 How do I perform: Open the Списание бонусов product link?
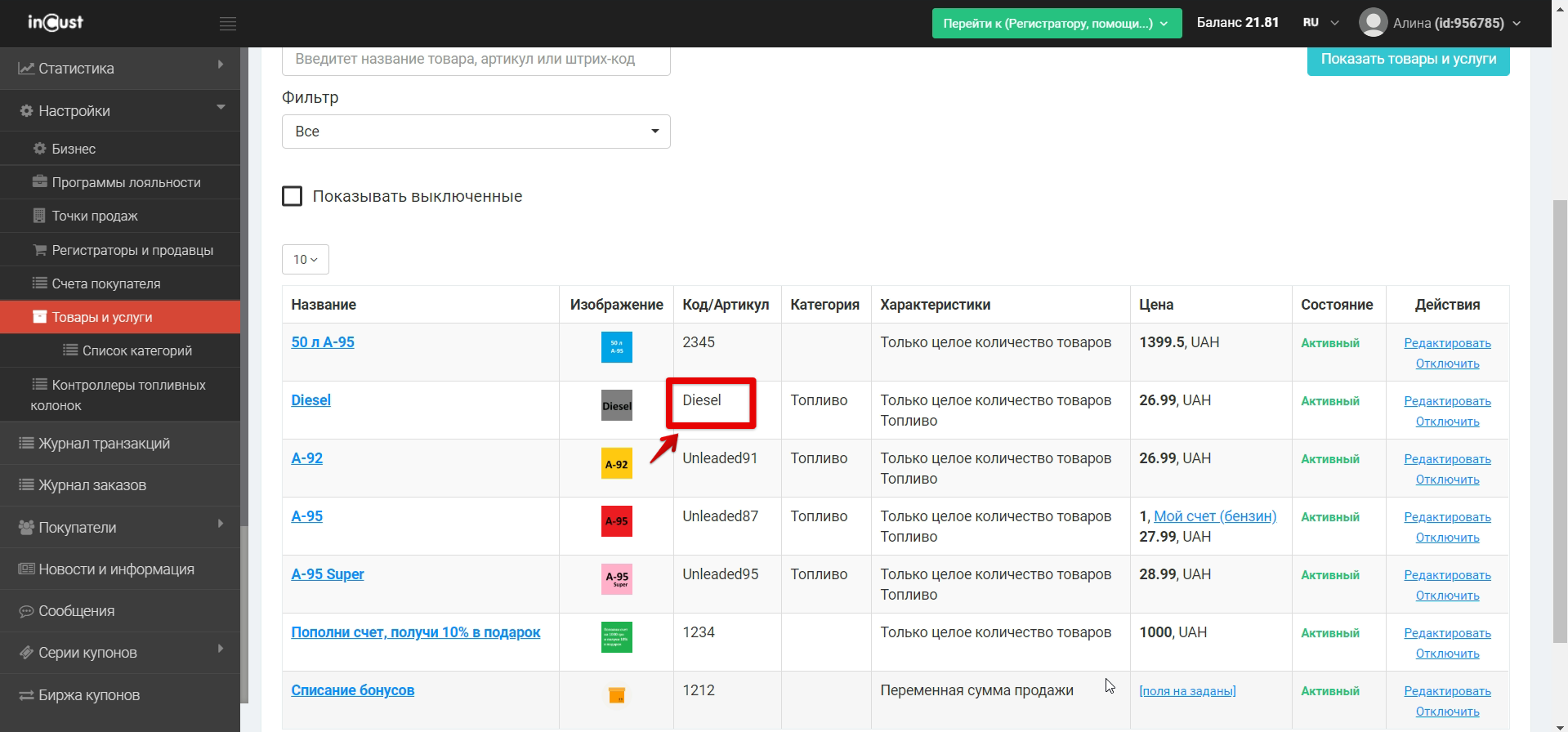pos(352,690)
